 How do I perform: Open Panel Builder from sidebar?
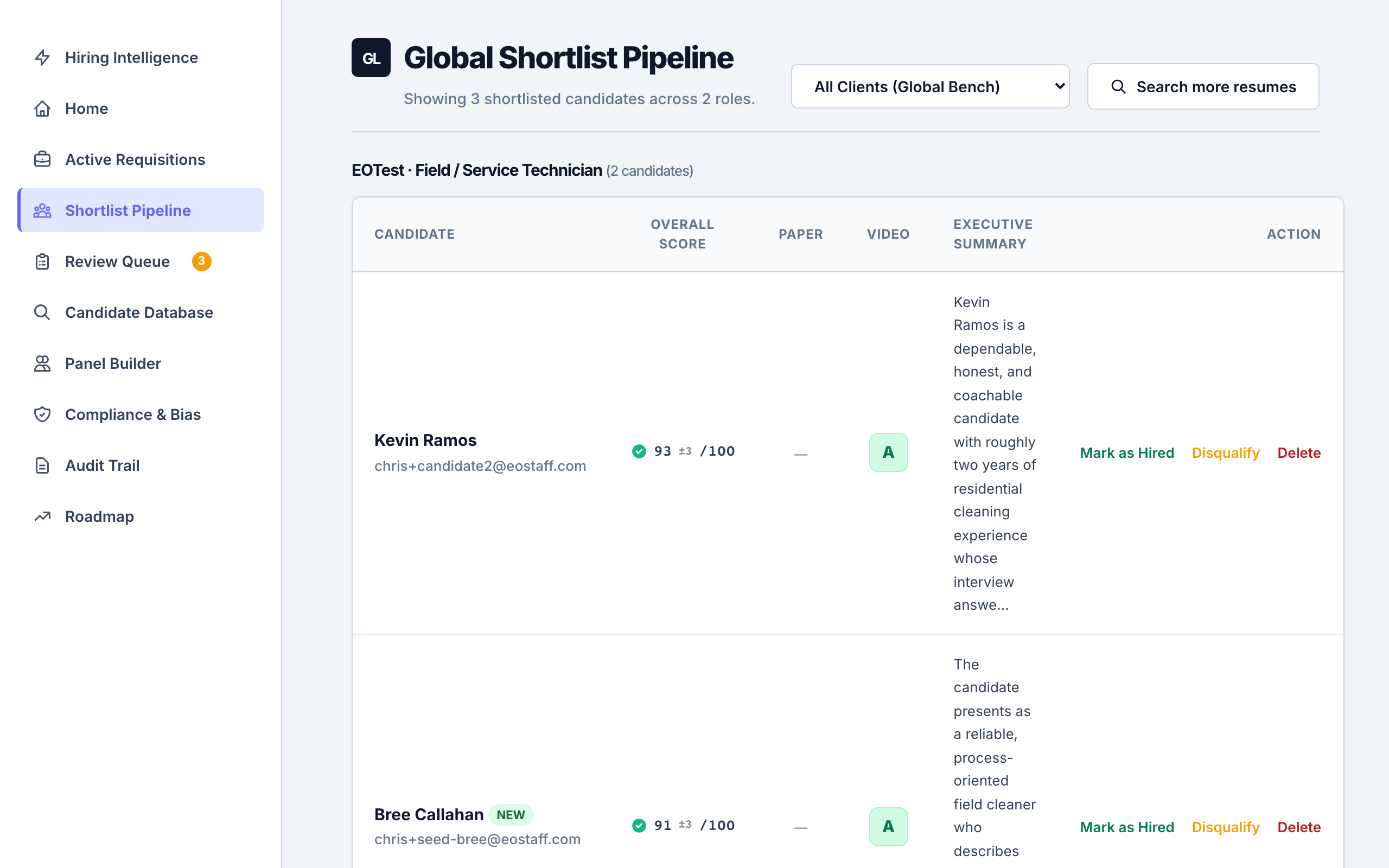coord(141,363)
